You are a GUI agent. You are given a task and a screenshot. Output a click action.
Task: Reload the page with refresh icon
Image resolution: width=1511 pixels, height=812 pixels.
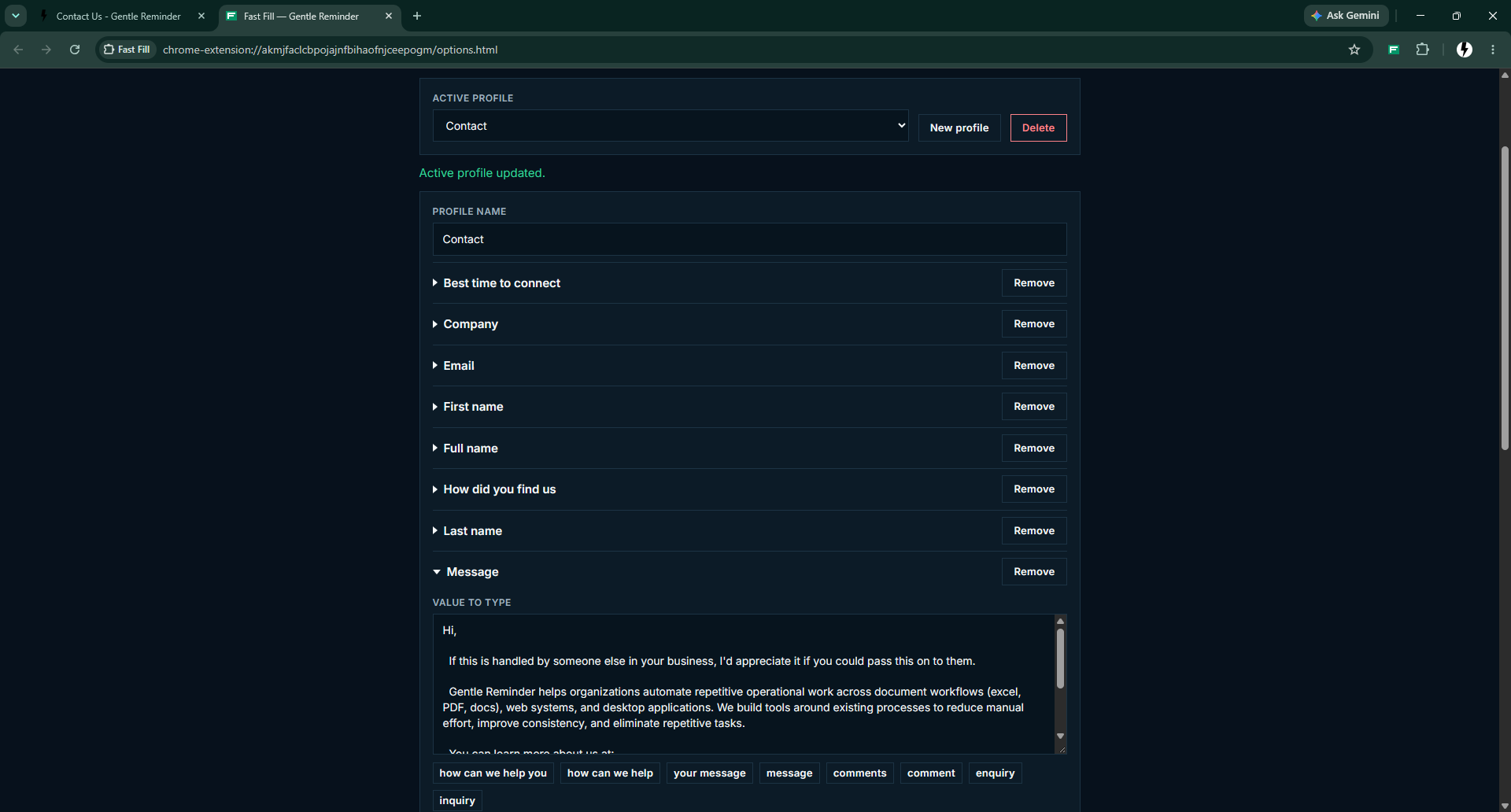coord(75,50)
